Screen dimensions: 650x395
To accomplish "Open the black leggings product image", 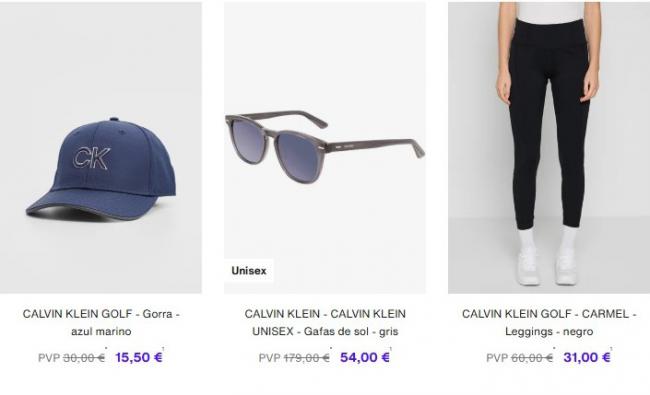I will 549,148.
